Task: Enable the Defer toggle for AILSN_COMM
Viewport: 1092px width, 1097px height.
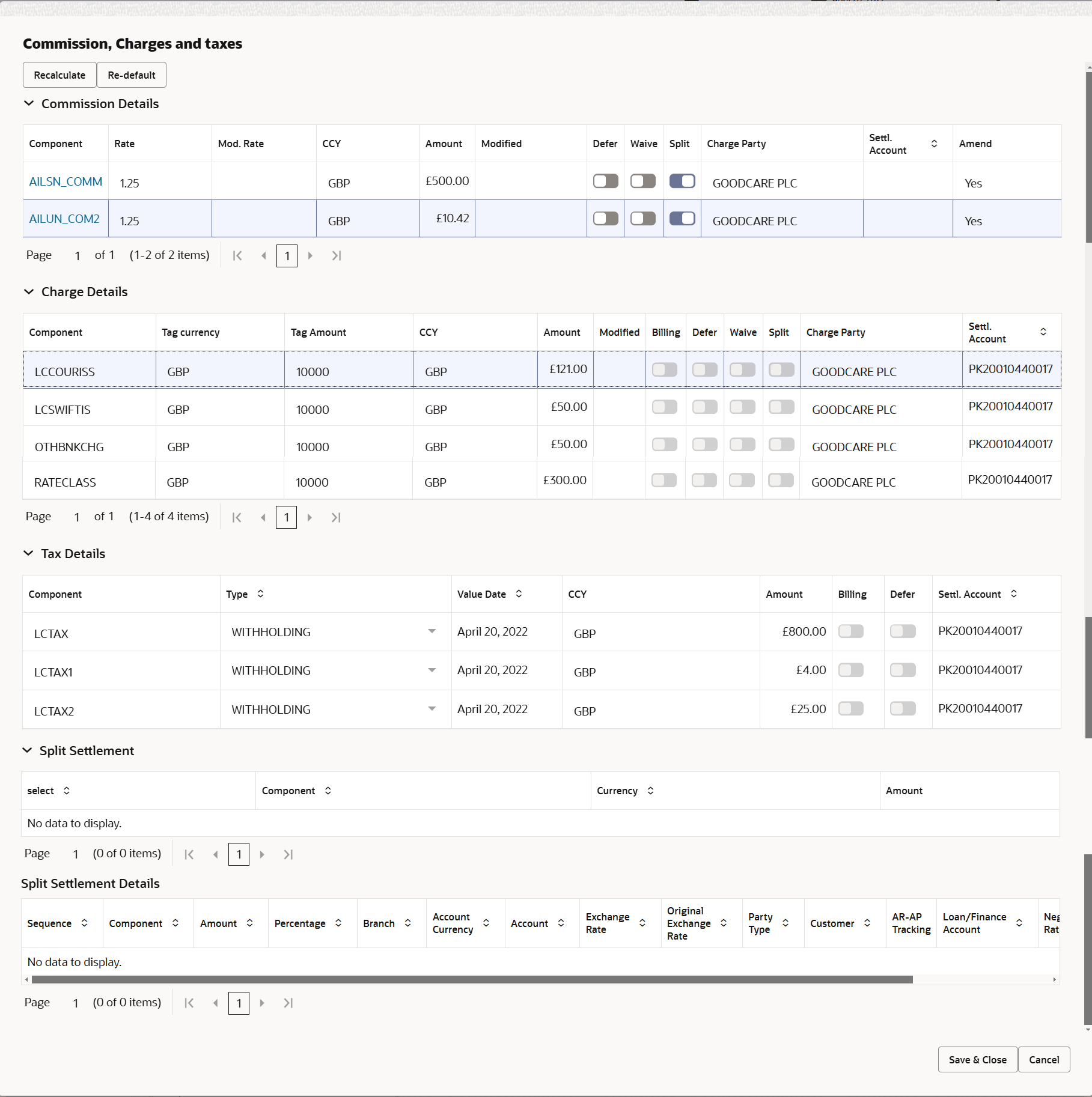Action: [x=605, y=181]
